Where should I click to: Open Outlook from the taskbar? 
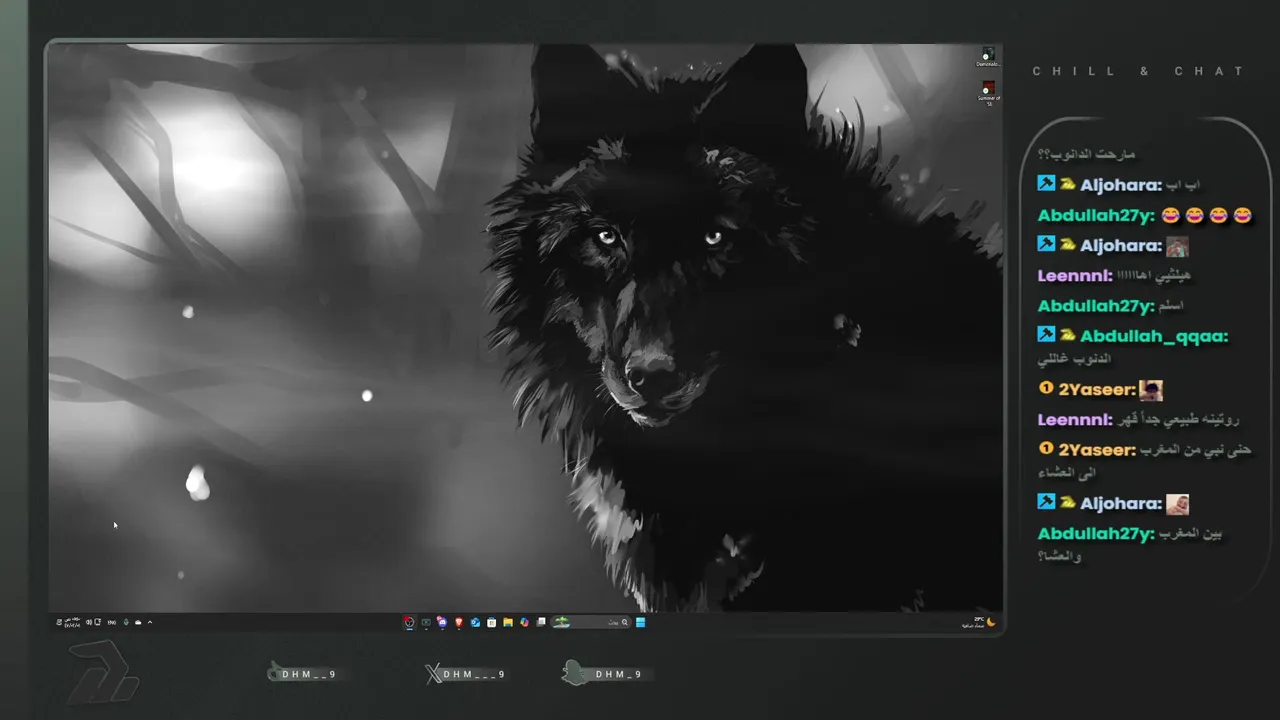pos(475,622)
